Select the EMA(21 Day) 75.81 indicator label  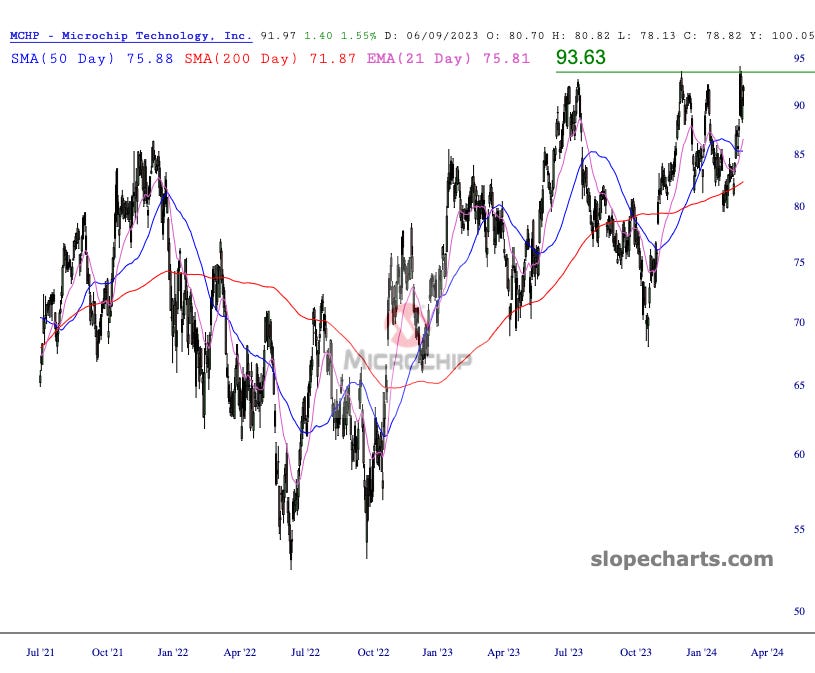[x=448, y=58]
